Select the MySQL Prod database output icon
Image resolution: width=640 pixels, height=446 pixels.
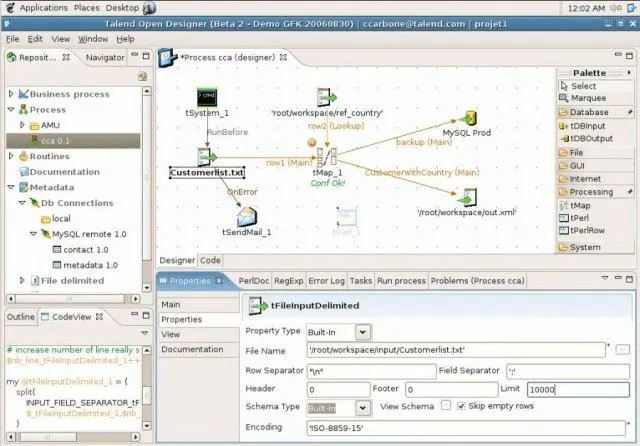click(468, 118)
